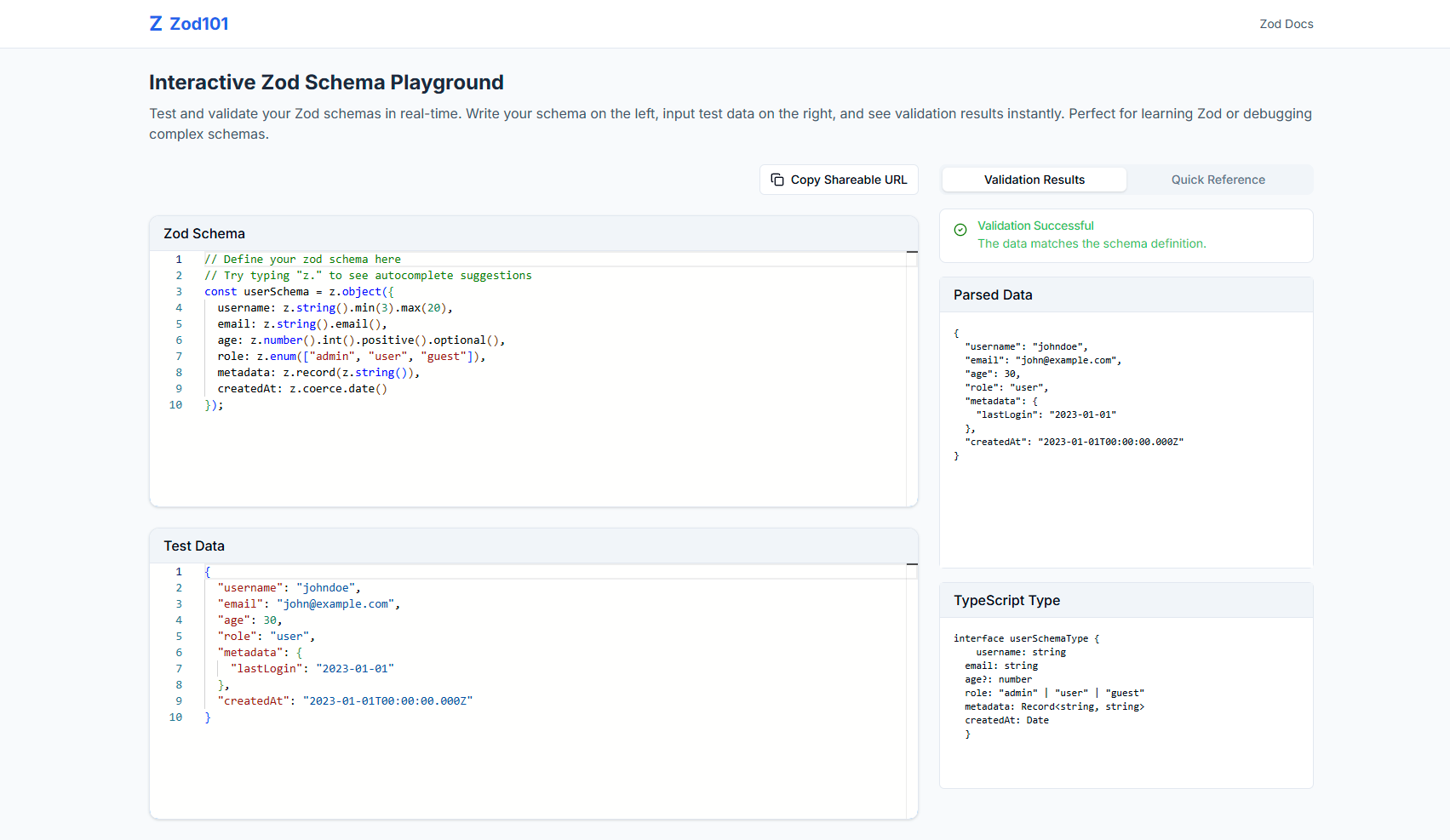
Task: Click line number 10 in Zod Schema editor
Action: (175, 405)
